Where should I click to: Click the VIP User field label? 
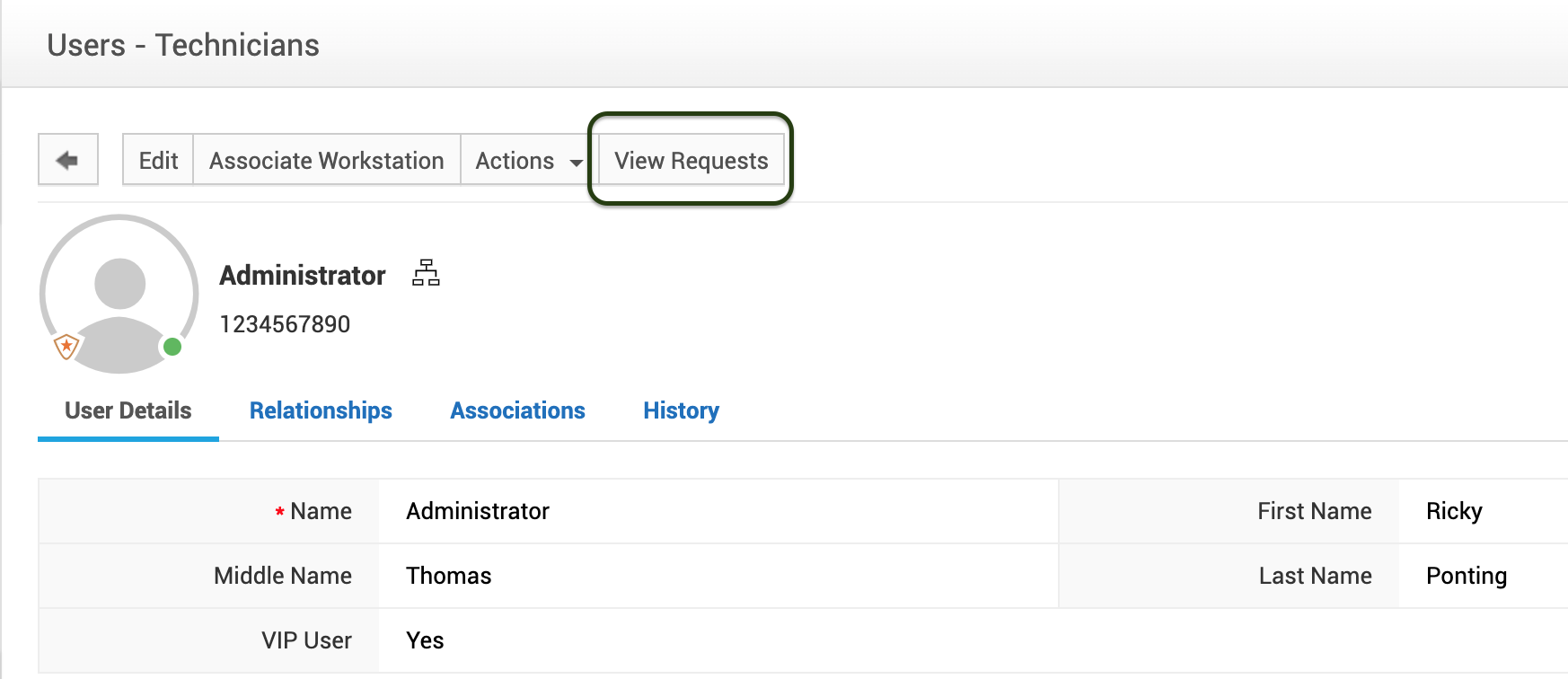coord(306,640)
